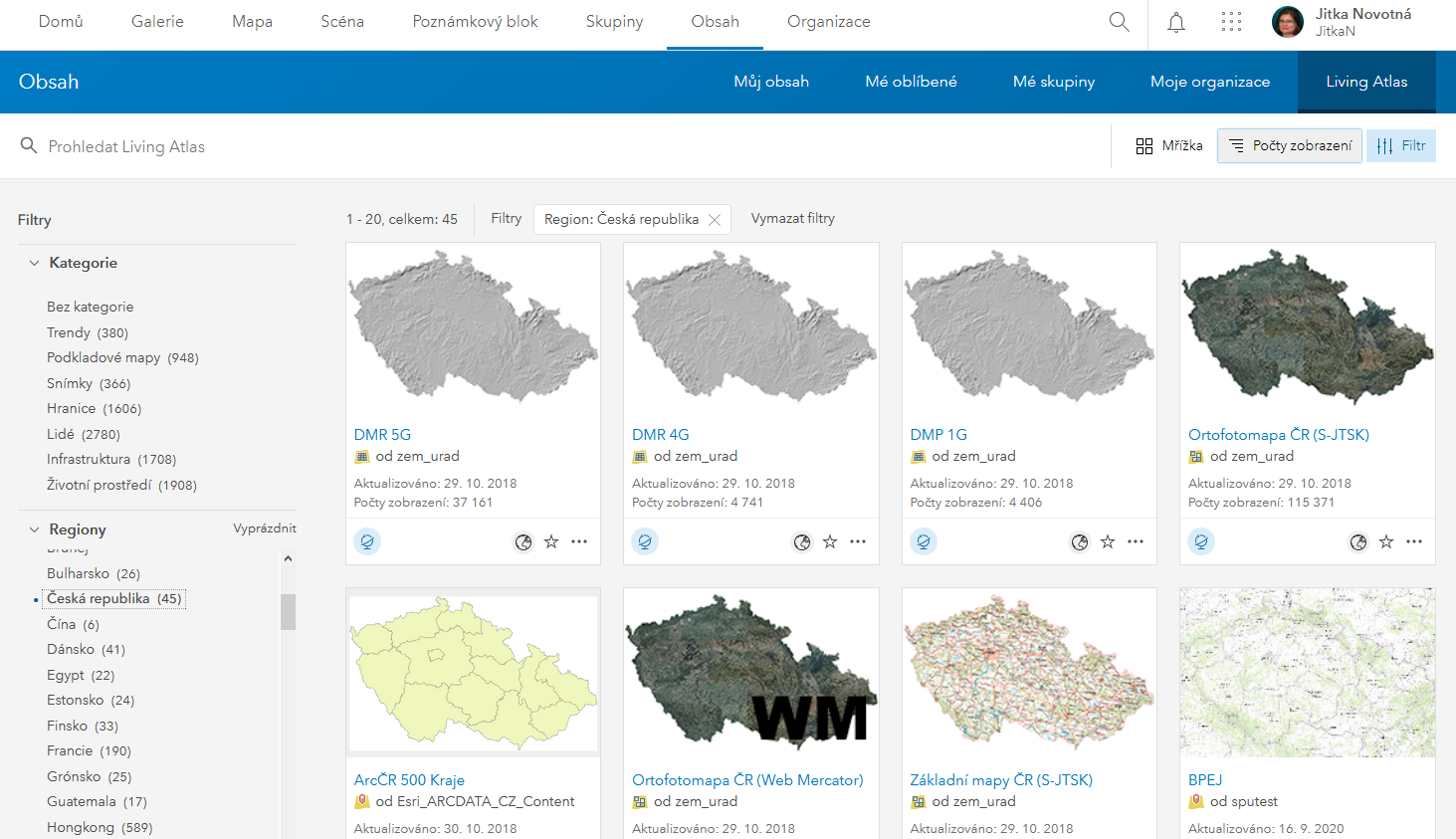The image size is (1456, 839).
Task: Open the DMR 5G item title link
Action: point(382,435)
